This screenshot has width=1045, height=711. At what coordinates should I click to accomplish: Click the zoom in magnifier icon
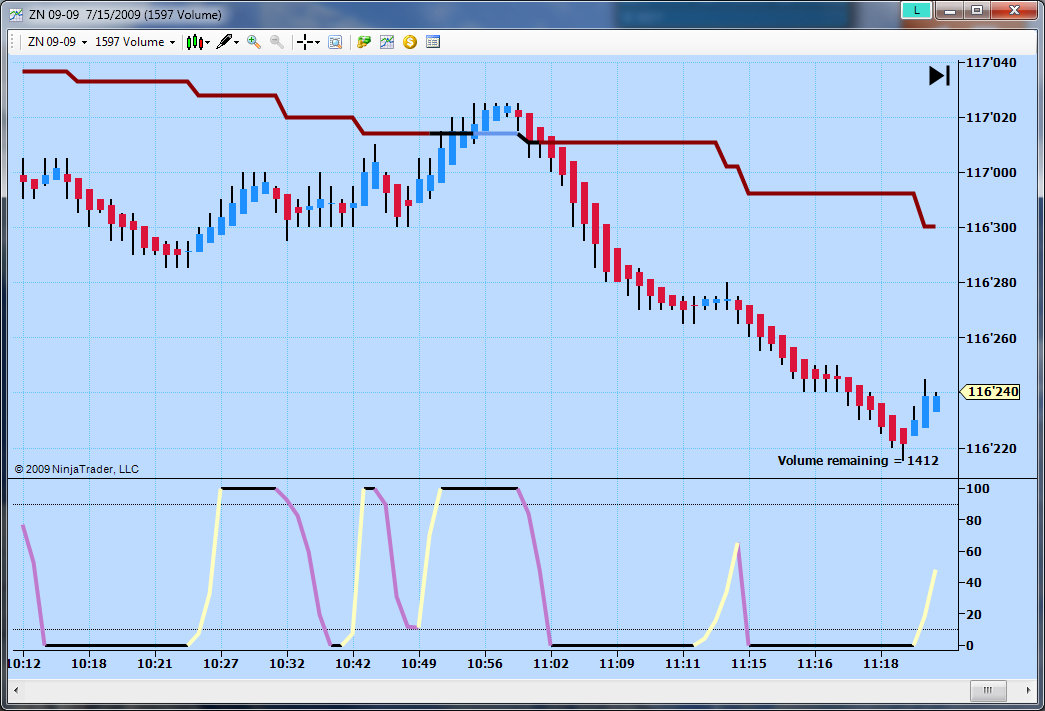click(254, 42)
